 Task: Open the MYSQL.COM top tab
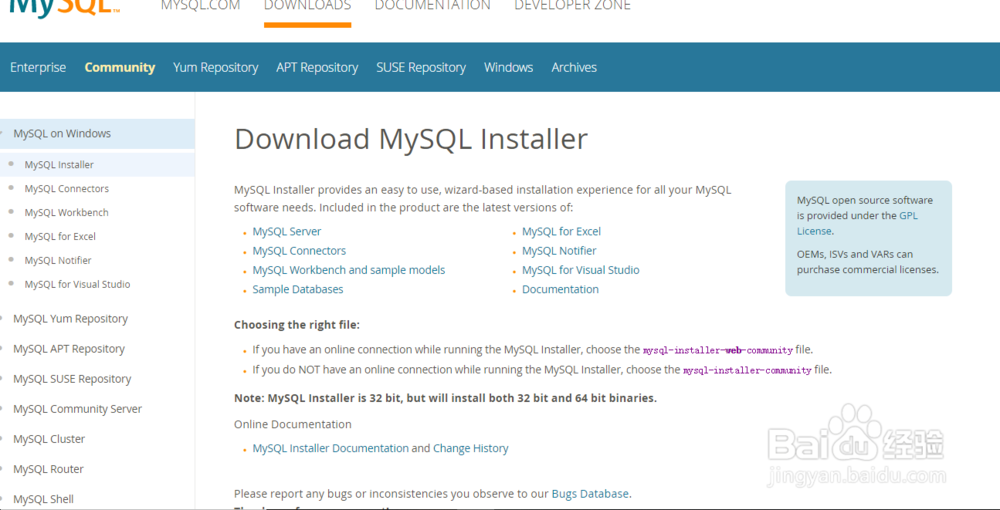pyautogui.click(x=200, y=6)
